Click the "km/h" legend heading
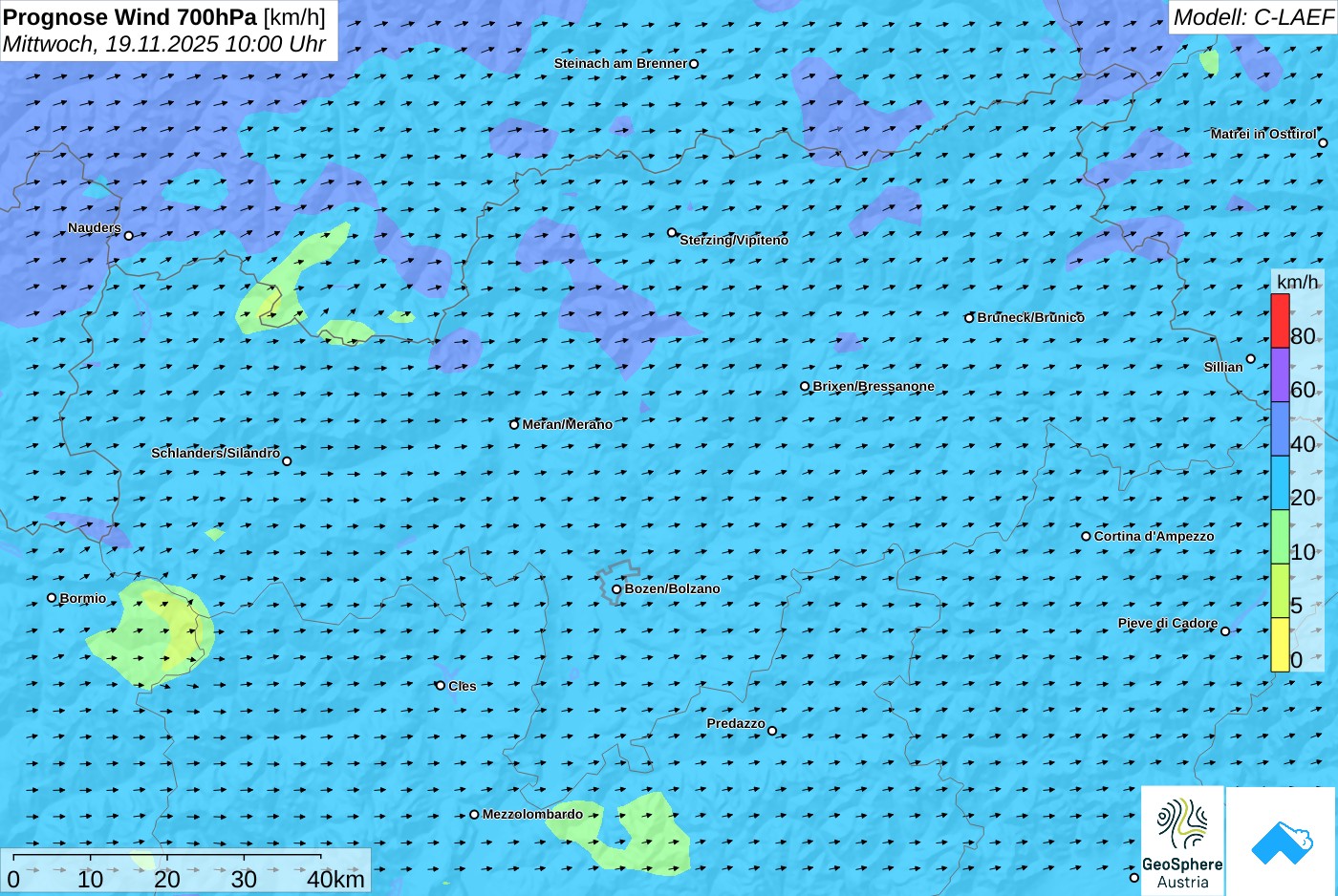Screen dimensions: 1338x896 pos(1297,282)
